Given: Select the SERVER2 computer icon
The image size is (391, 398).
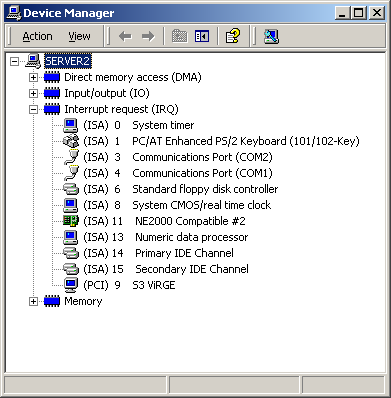Looking at the screenshot, I should (x=33, y=61).
